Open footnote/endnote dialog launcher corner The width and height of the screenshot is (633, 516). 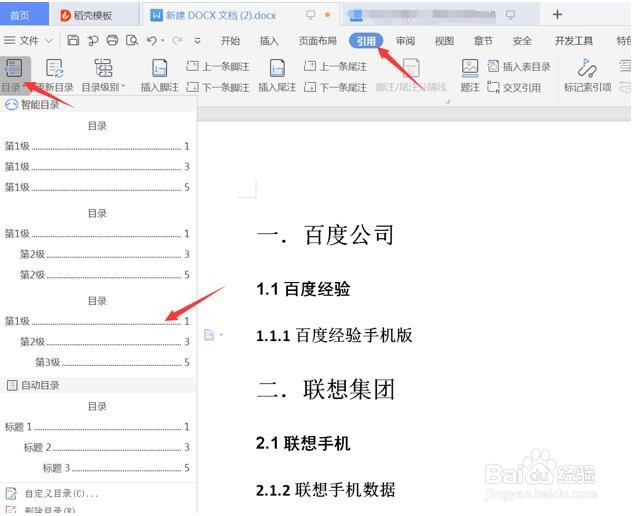pos(447,101)
